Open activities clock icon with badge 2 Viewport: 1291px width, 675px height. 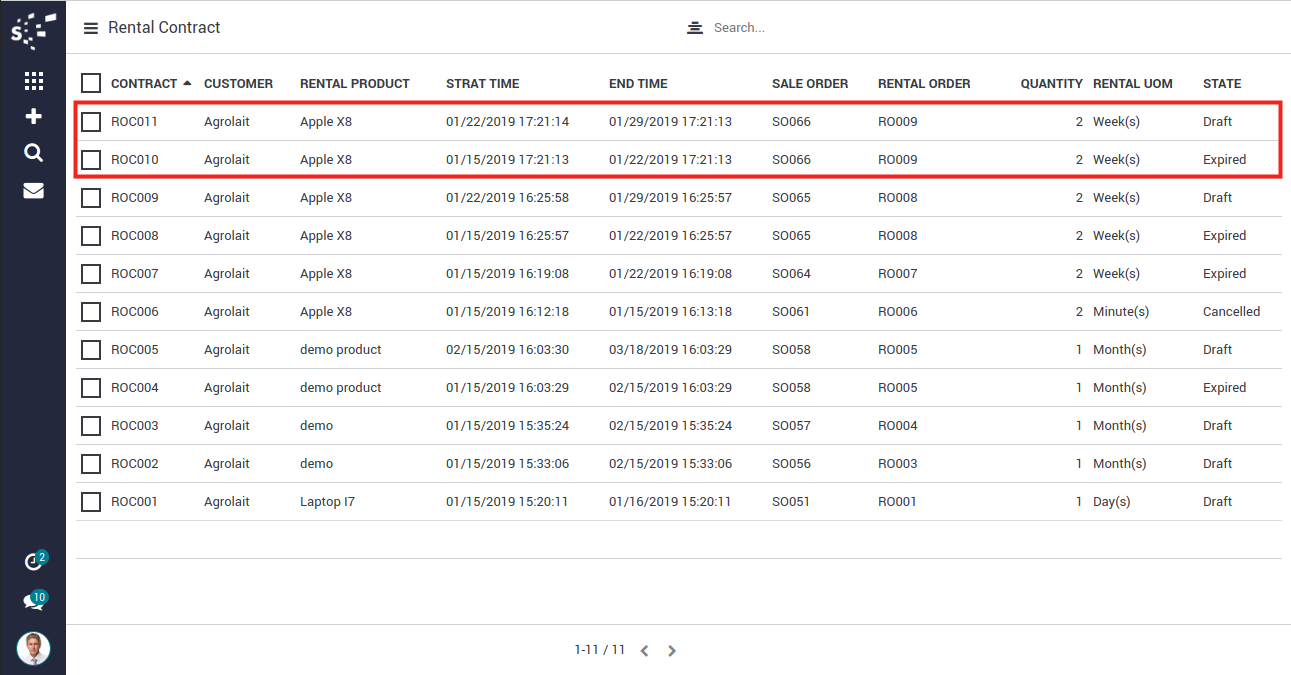[x=34, y=562]
